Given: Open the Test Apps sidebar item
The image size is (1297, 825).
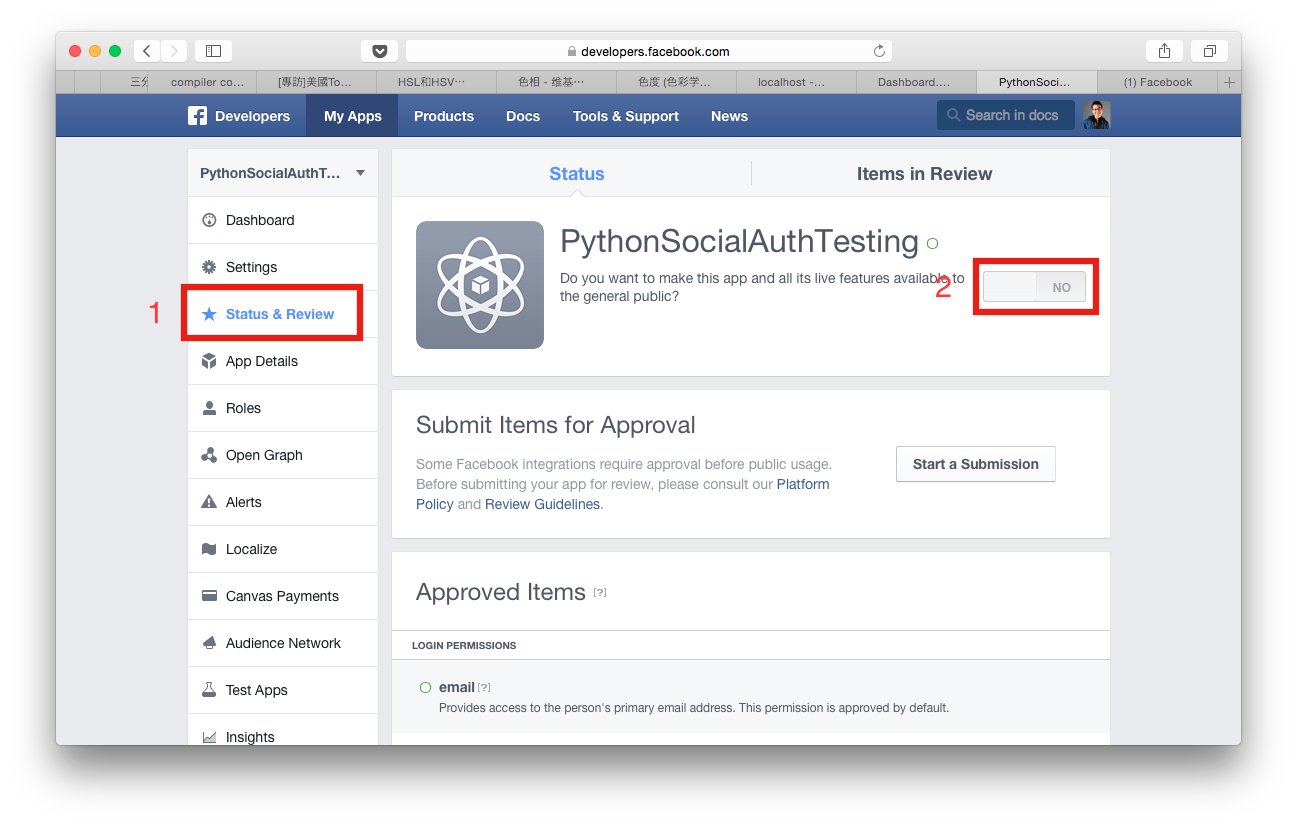Looking at the screenshot, I should tap(283, 690).
